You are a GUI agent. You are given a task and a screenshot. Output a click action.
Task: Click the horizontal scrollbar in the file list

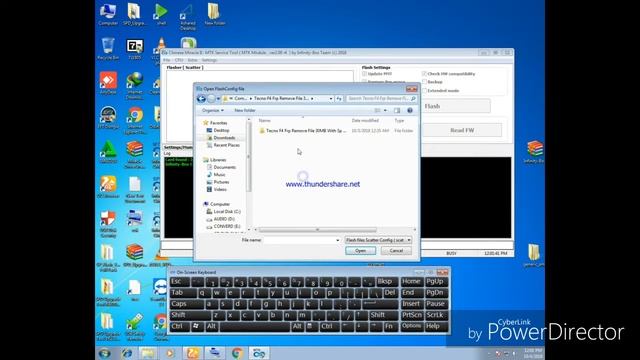[318, 230]
